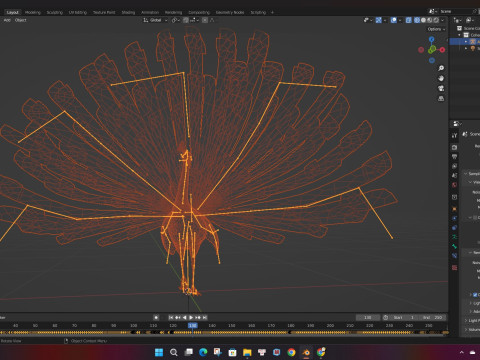
Task: Toggle preview range clock in timeline
Action: (386, 317)
